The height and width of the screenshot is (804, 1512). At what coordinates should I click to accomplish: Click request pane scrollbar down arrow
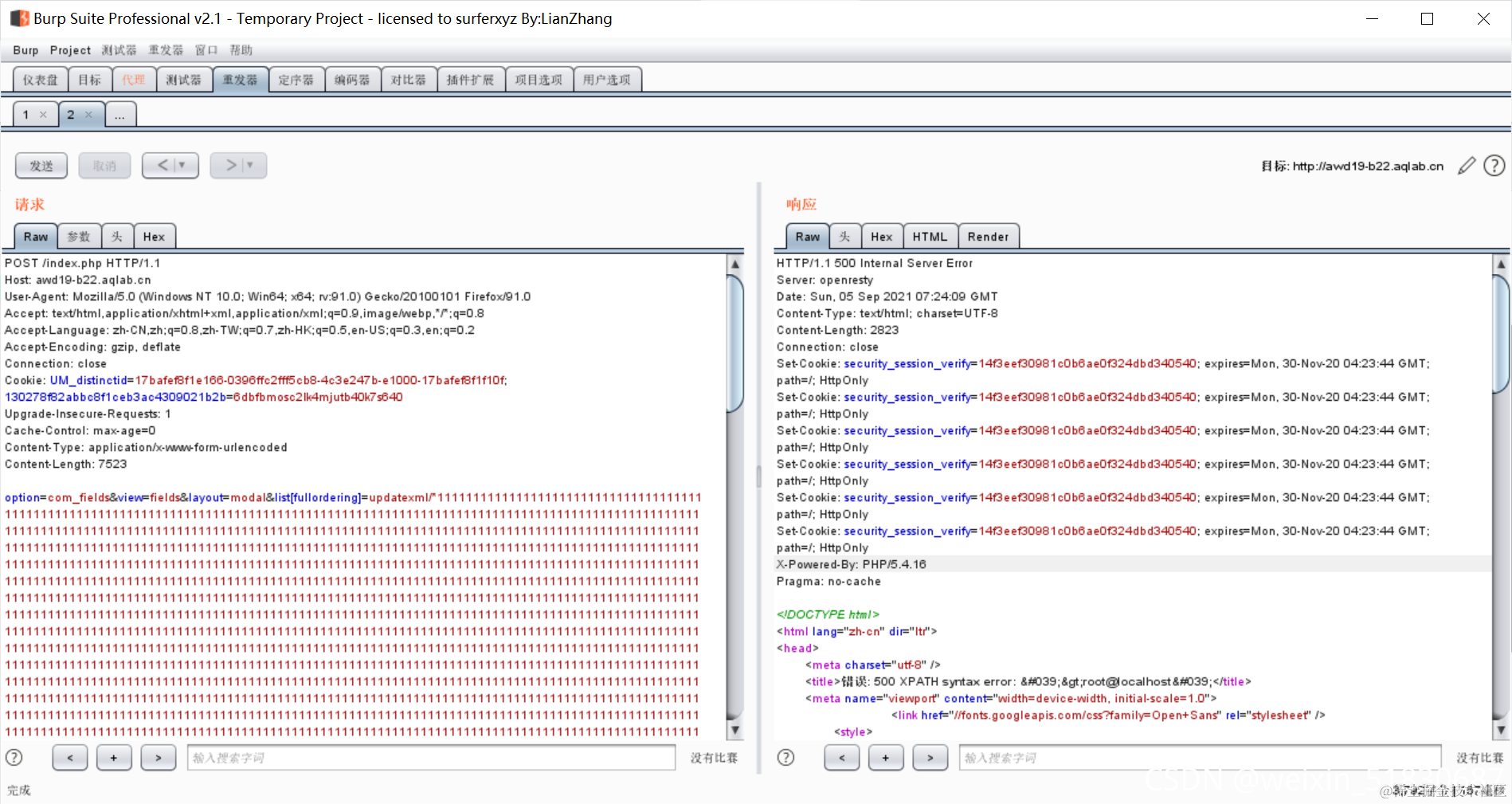point(735,730)
